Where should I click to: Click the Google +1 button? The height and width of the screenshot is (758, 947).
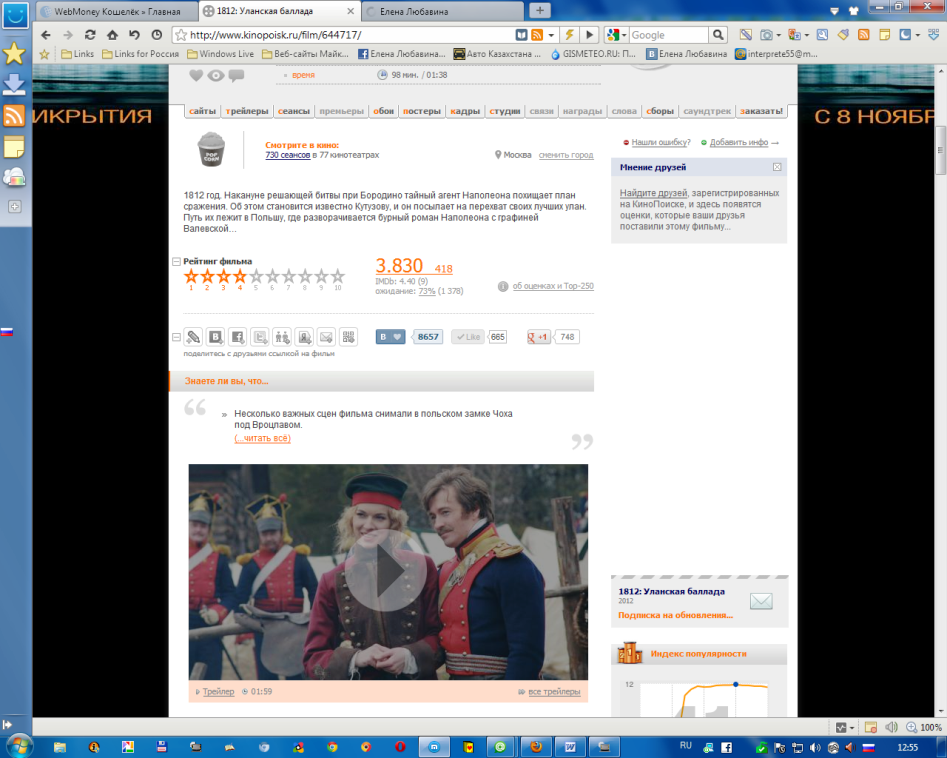coord(539,337)
